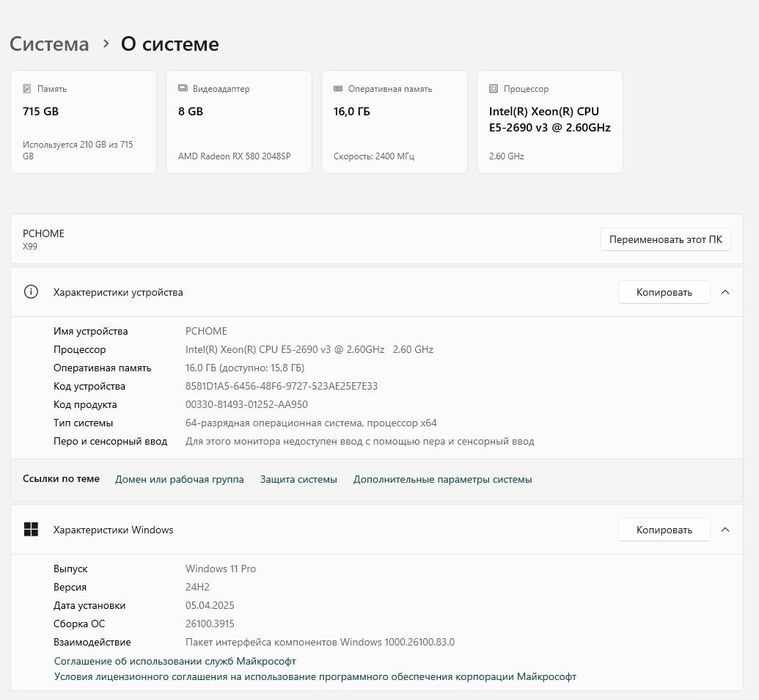Collapse the Характеристики Windows section chevron
Viewport: 759px width, 700px height.
click(725, 530)
